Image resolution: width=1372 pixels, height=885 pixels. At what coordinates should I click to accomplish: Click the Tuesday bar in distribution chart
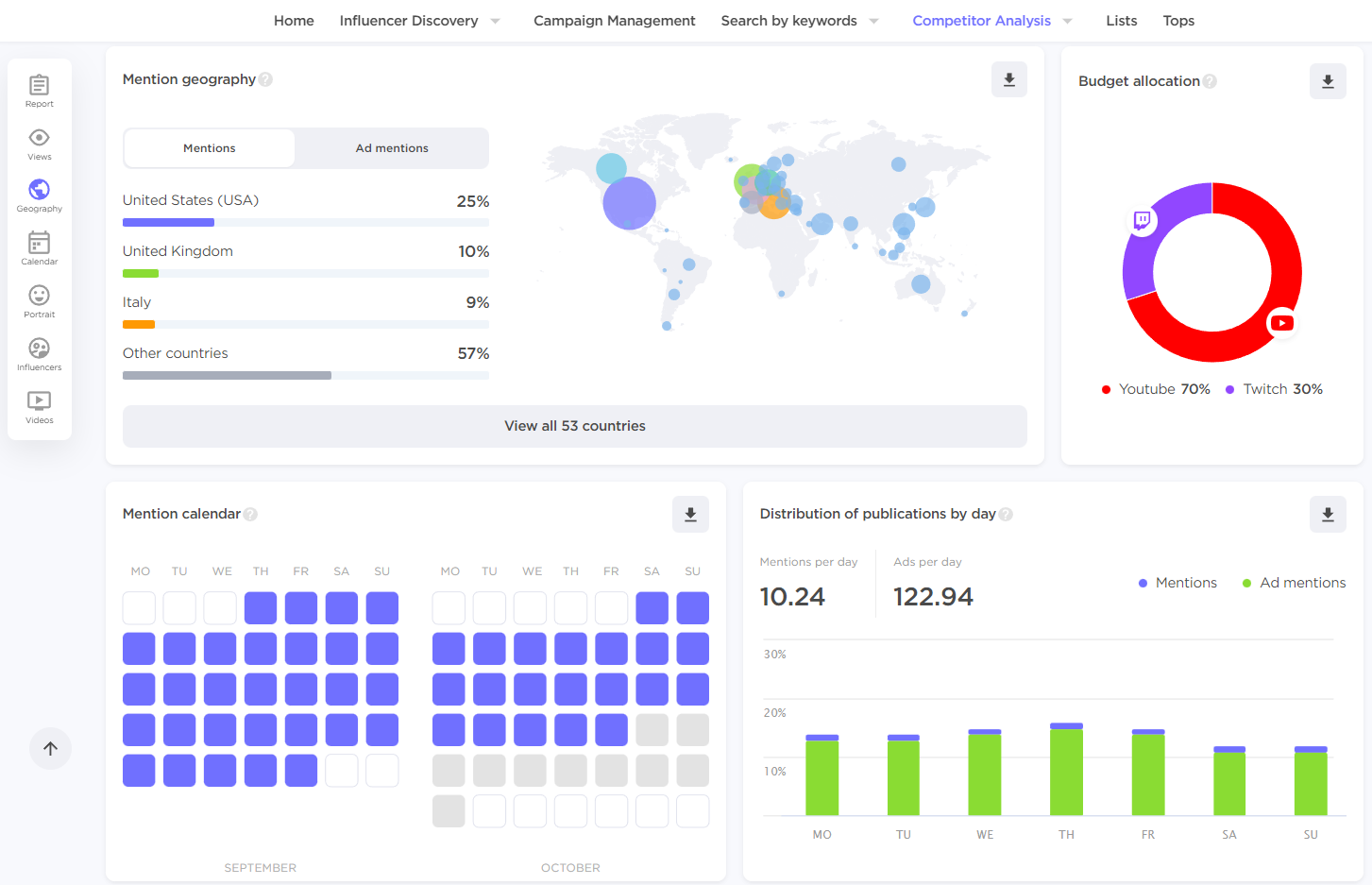904,775
